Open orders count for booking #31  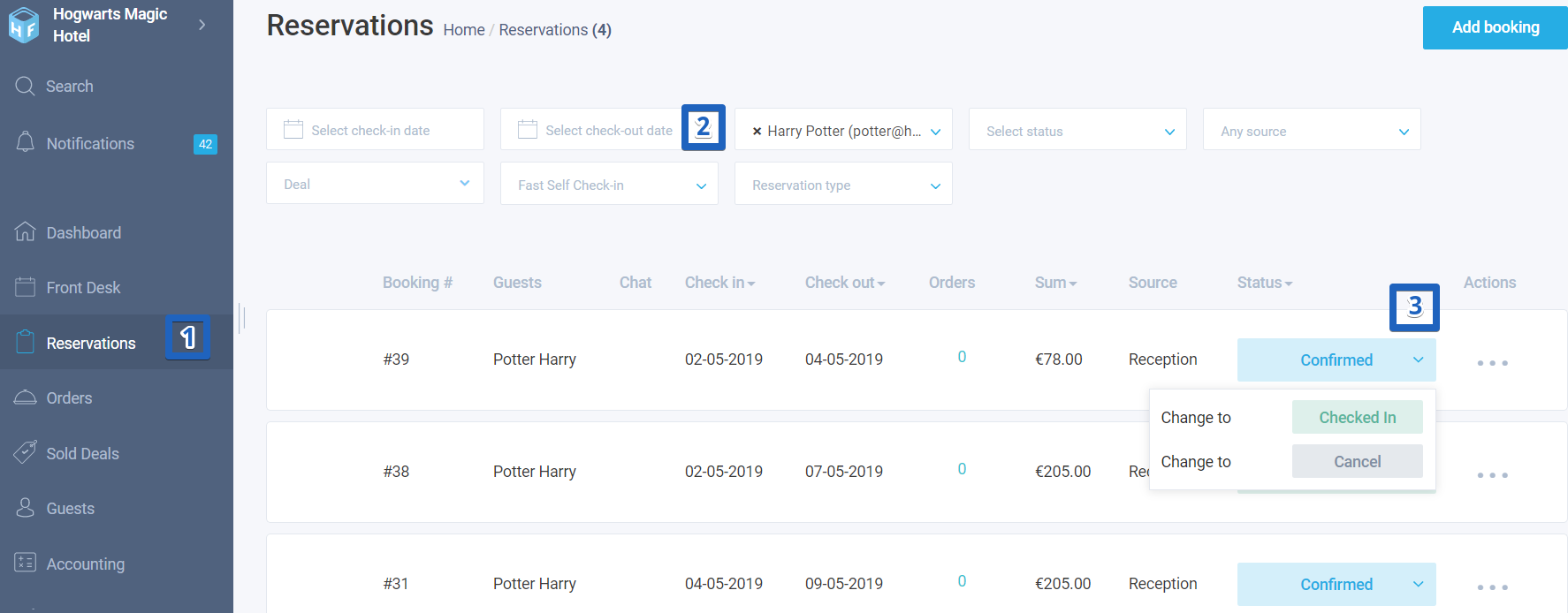pos(962,581)
